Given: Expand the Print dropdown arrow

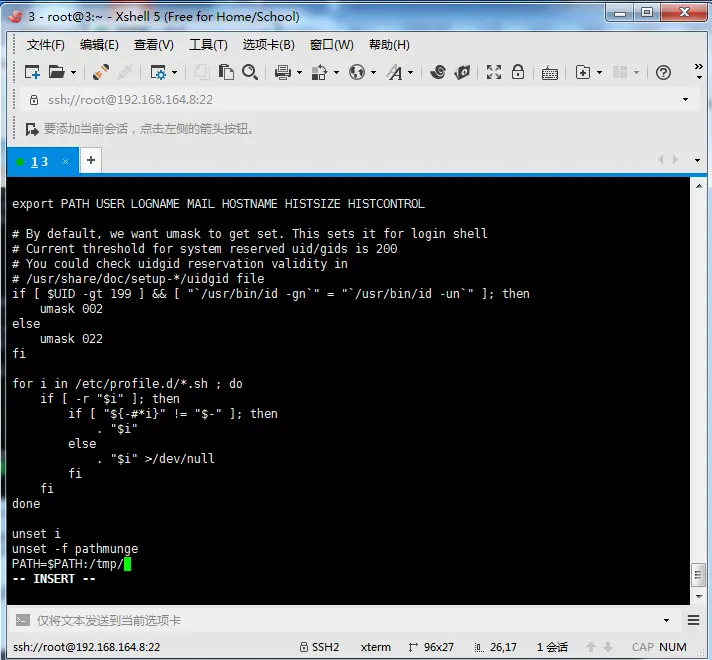Looking at the screenshot, I should coord(299,72).
